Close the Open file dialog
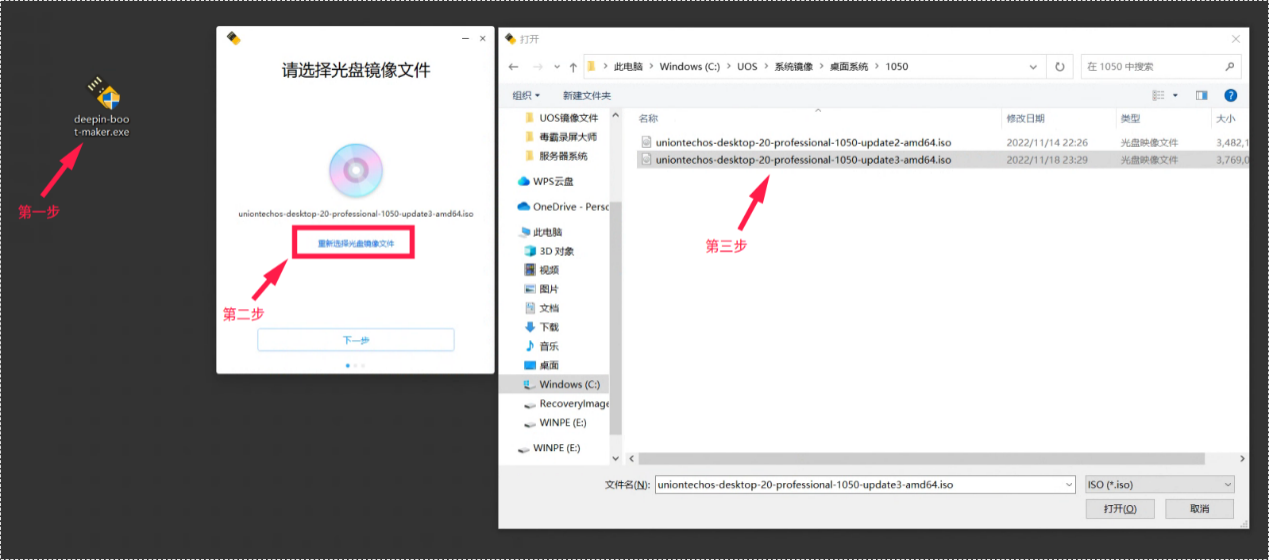The height and width of the screenshot is (560, 1269). click(x=1237, y=38)
